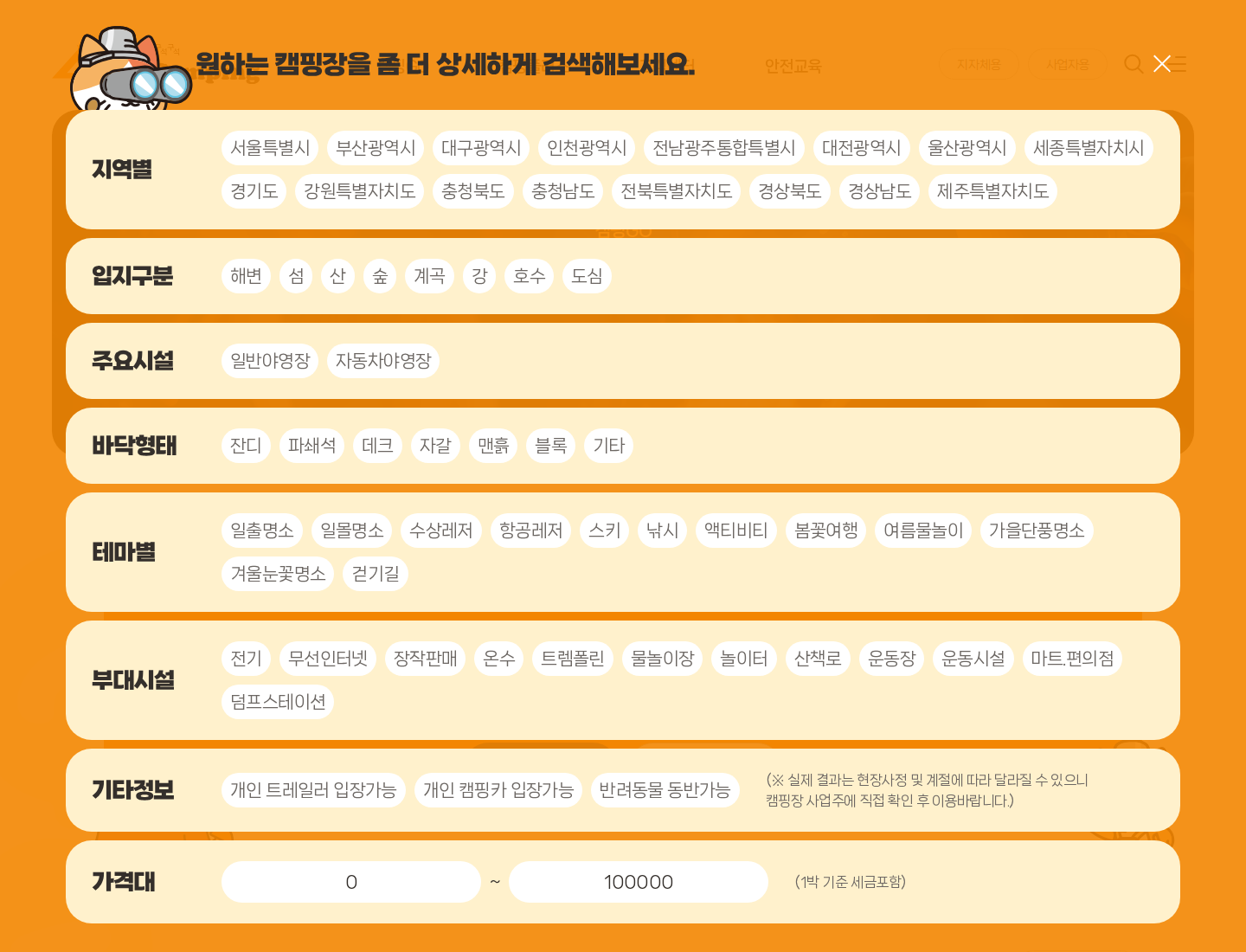1246x952 pixels.
Task: Select the 트렘폴린 amenity
Action: [x=573, y=659]
